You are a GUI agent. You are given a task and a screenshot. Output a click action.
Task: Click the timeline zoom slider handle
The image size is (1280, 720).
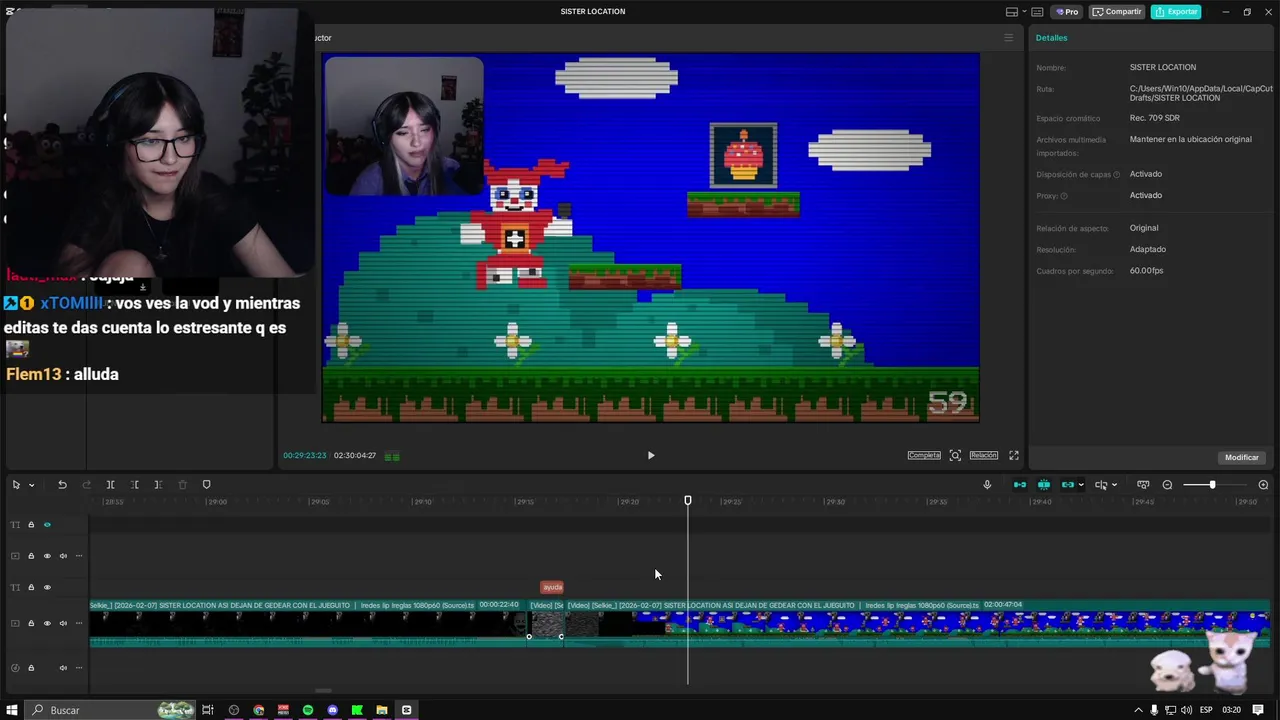[x=1212, y=485]
